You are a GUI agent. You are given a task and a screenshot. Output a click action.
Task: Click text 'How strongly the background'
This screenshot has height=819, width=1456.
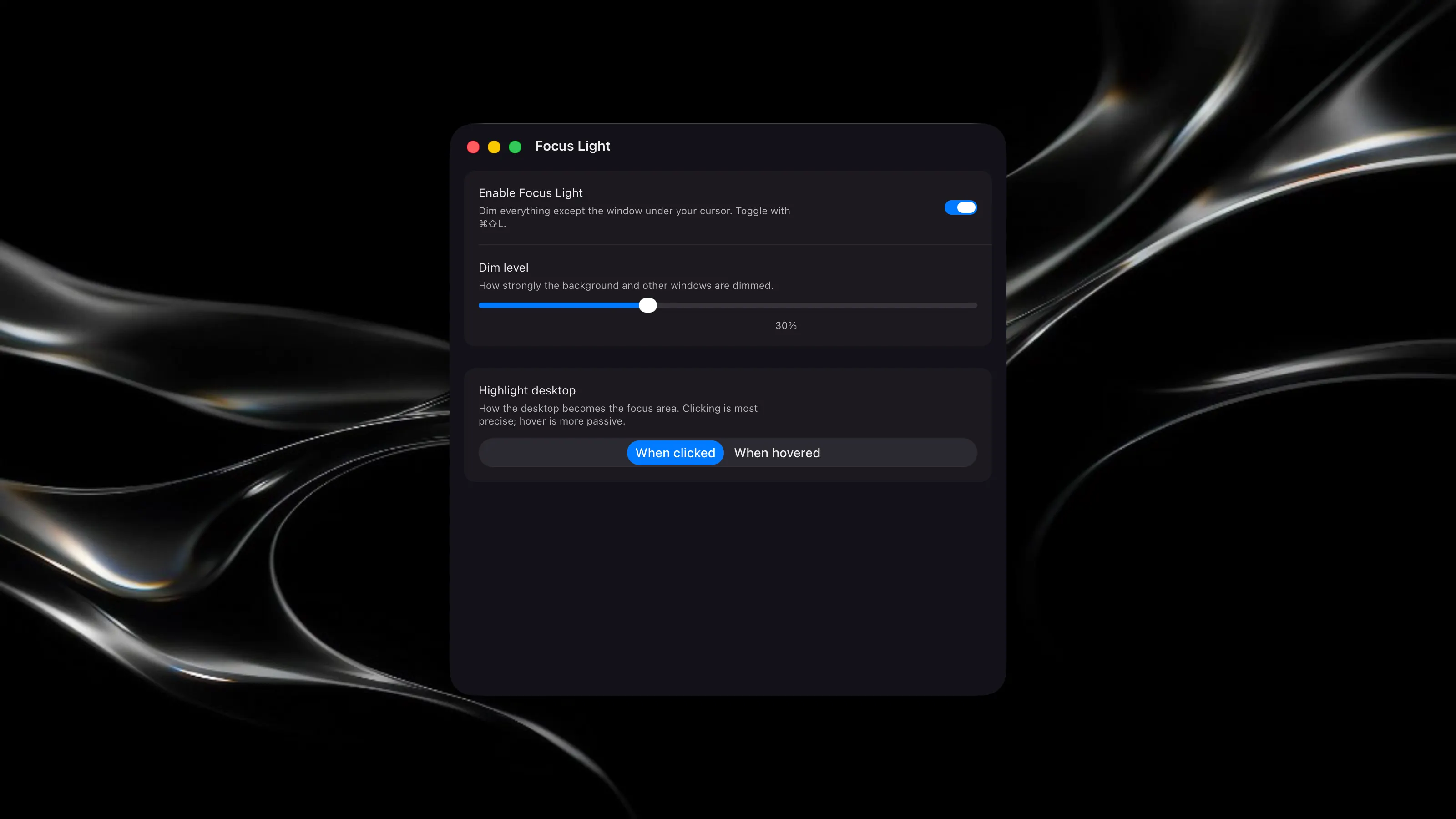(x=626, y=285)
